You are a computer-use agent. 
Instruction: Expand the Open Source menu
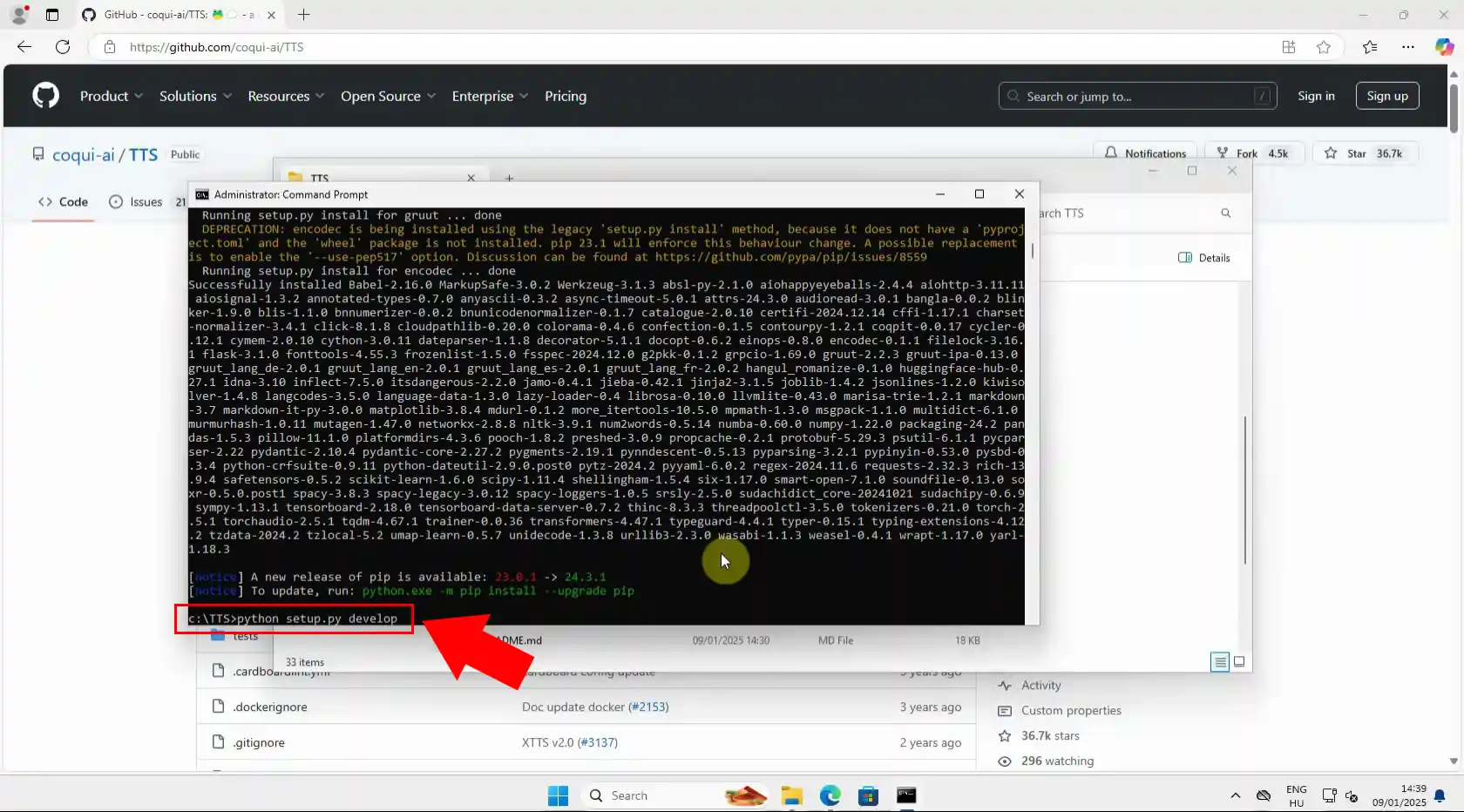[388, 96]
